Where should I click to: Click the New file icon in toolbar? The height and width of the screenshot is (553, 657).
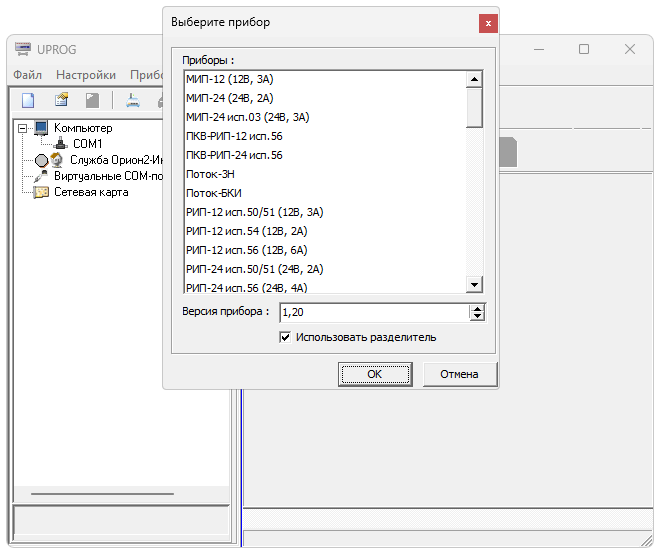tap(28, 101)
